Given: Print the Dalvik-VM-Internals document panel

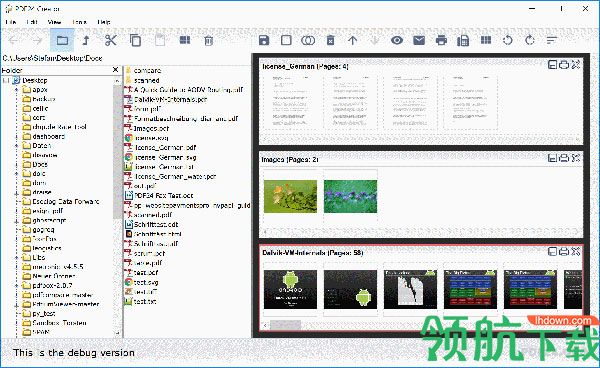Looking at the screenshot, I should [x=564, y=251].
